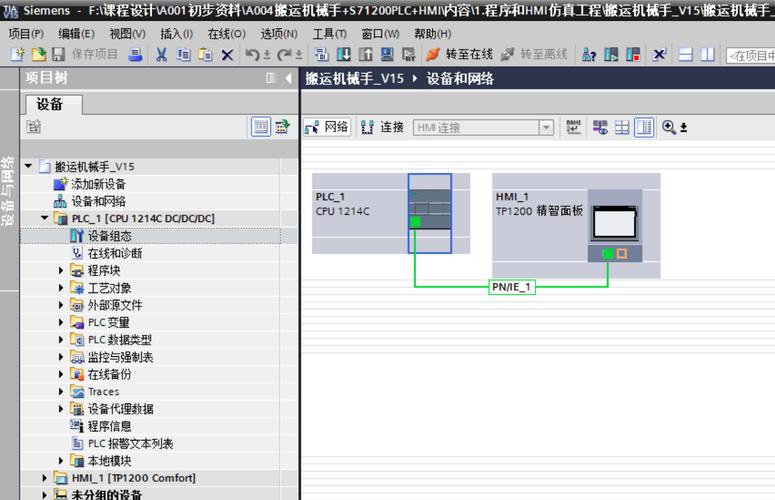Collapse the 搬运机械手_V15 project node

pos(29,167)
